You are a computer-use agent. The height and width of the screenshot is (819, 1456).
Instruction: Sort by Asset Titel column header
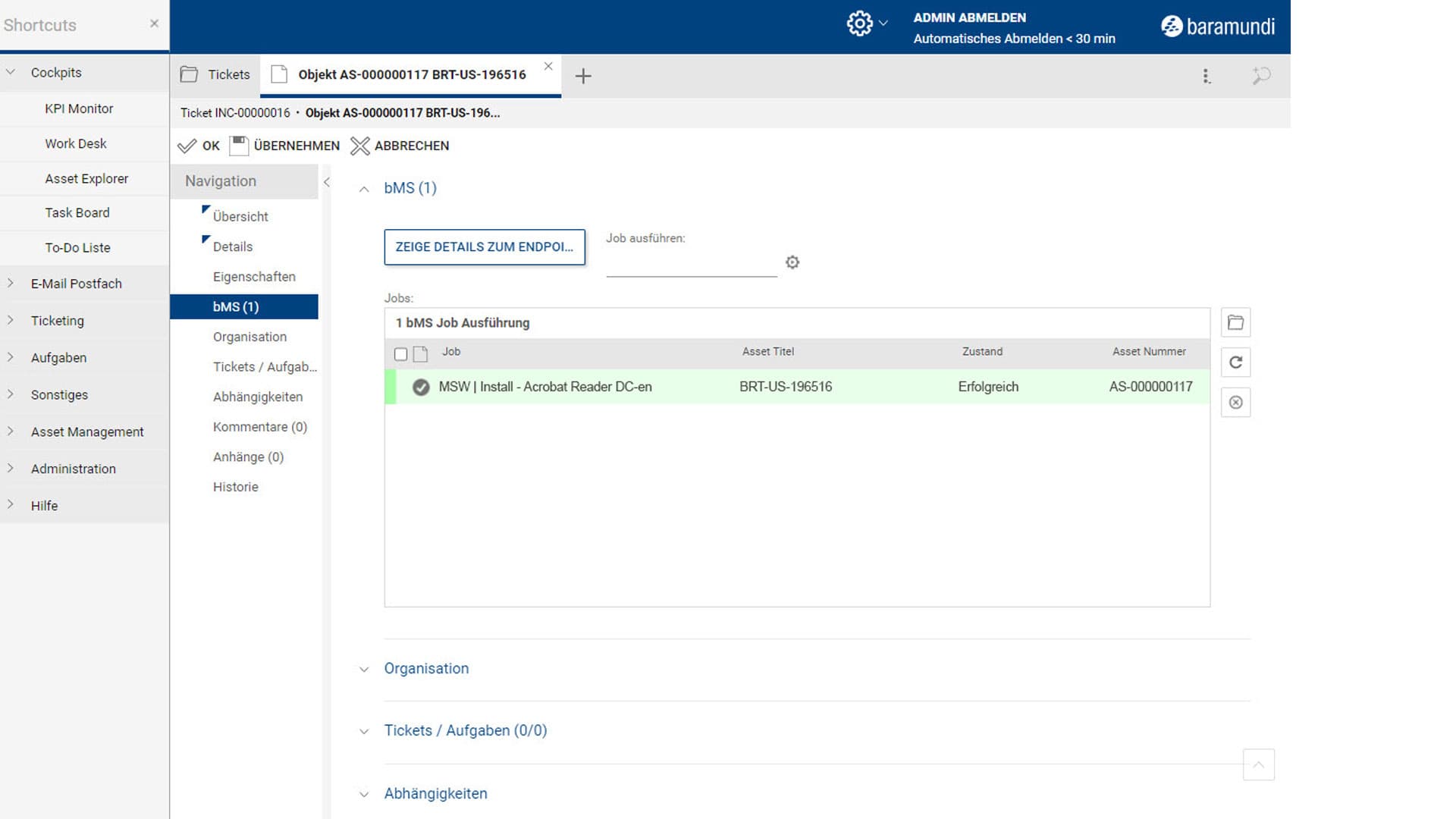coord(767,352)
